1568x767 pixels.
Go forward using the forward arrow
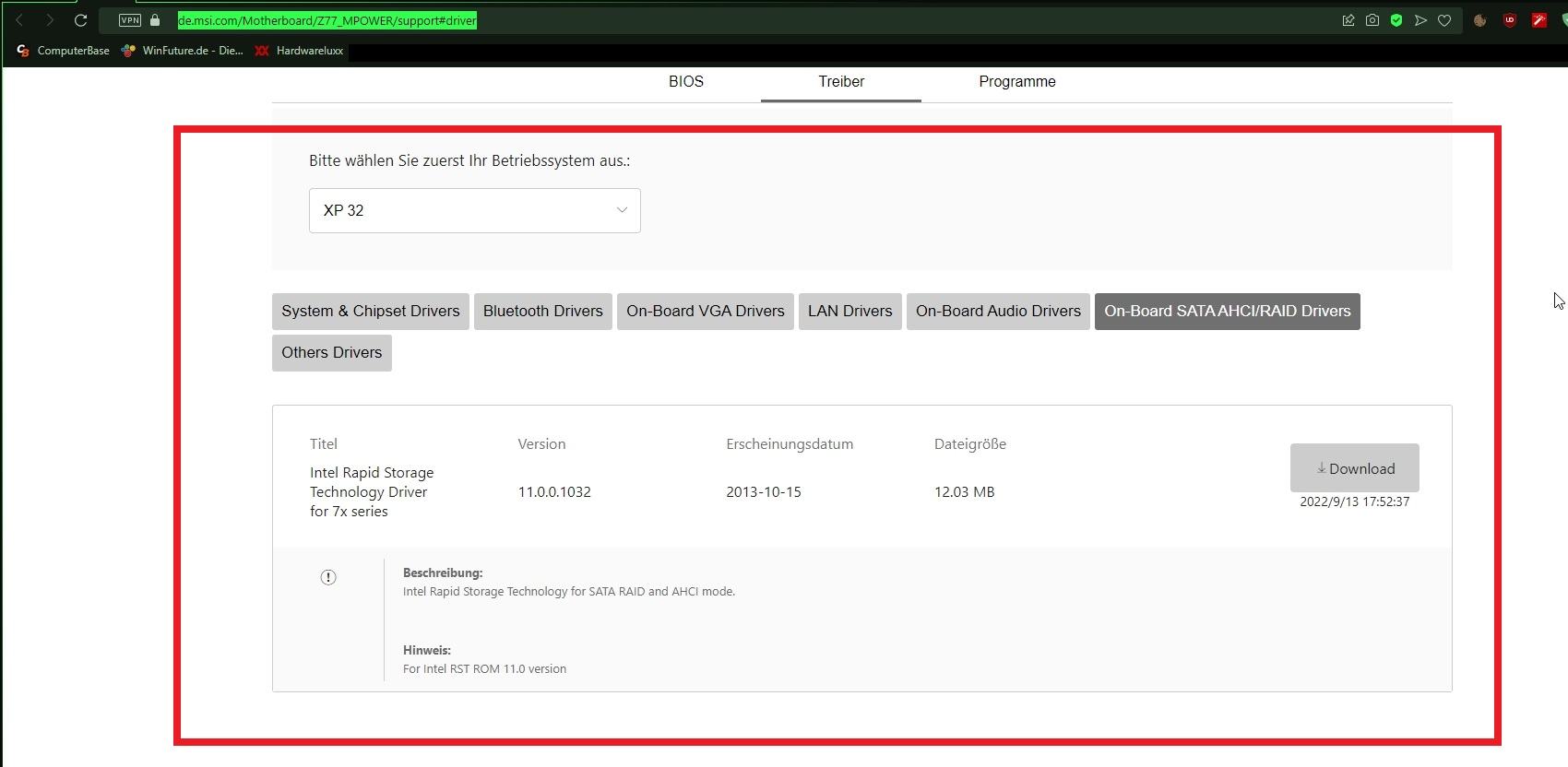[x=49, y=20]
